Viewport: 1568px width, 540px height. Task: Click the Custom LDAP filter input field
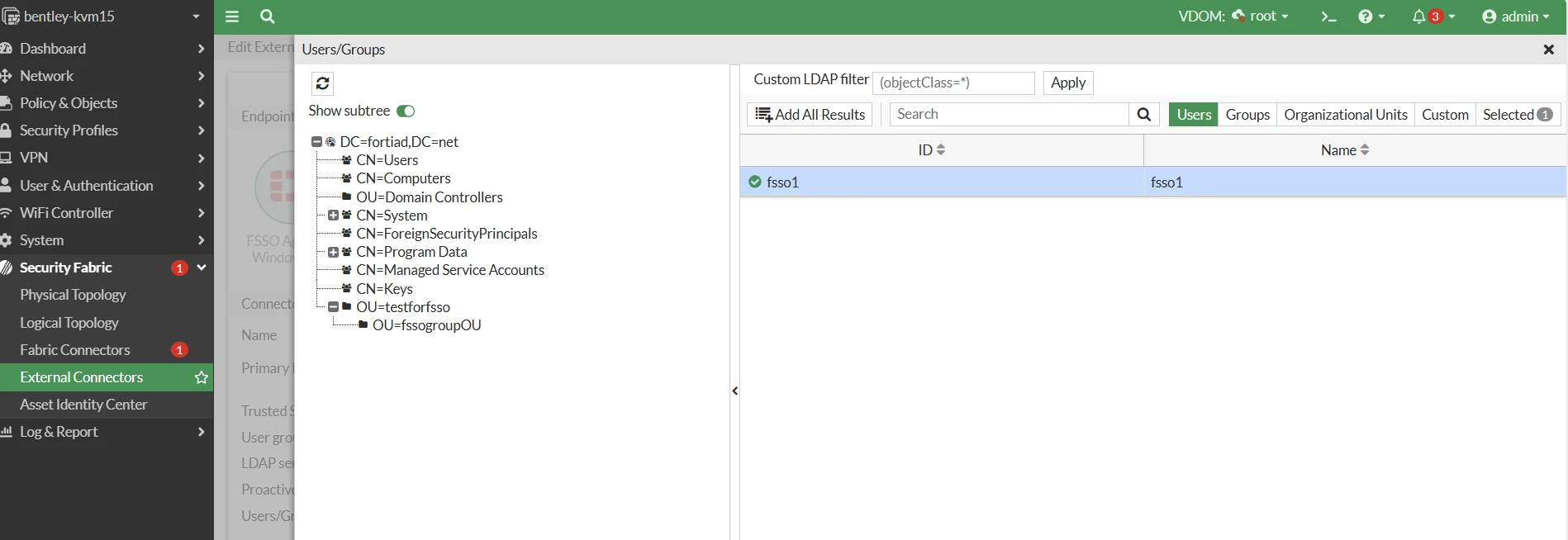[953, 83]
